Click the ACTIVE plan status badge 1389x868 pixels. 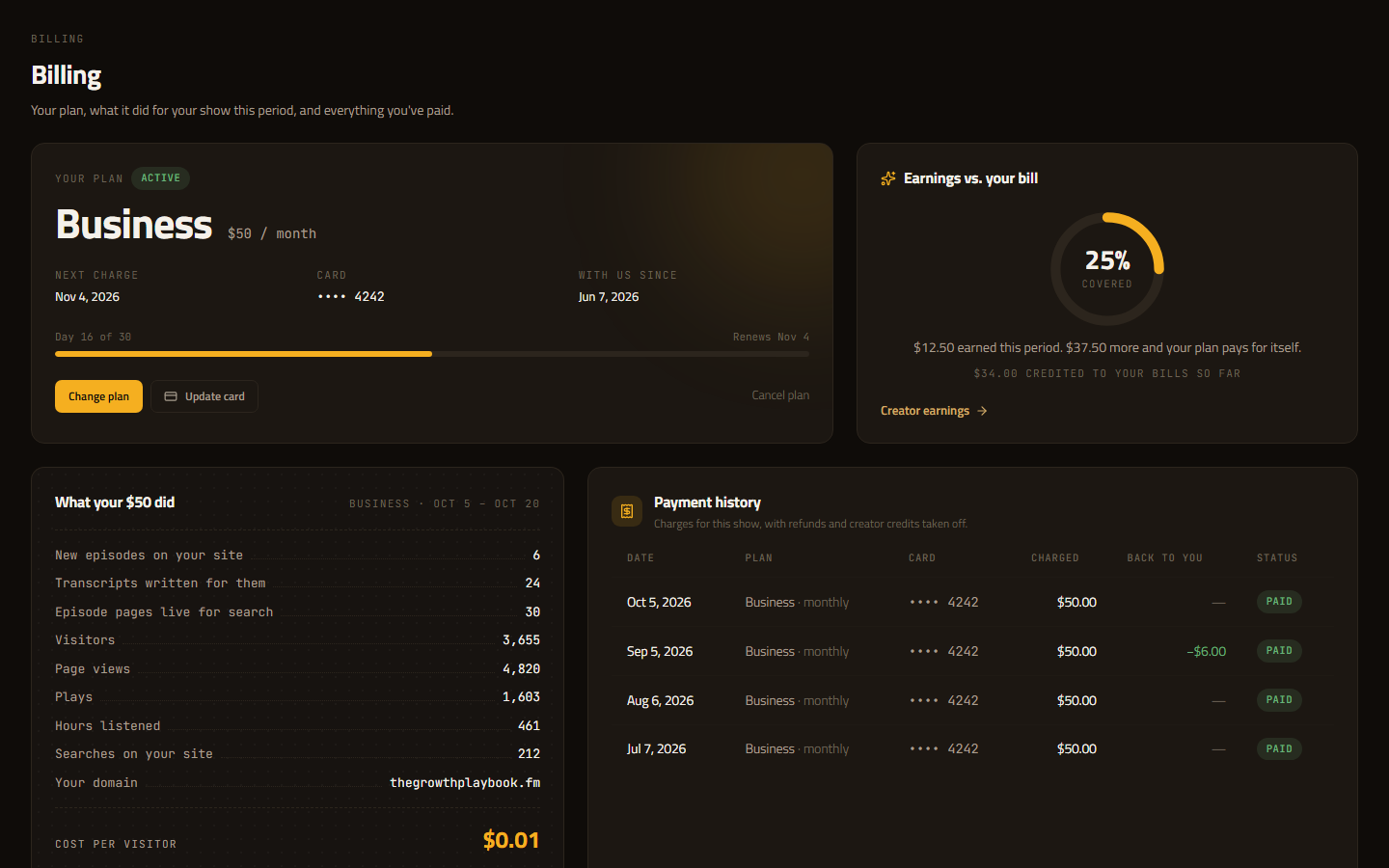coord(160,178)
